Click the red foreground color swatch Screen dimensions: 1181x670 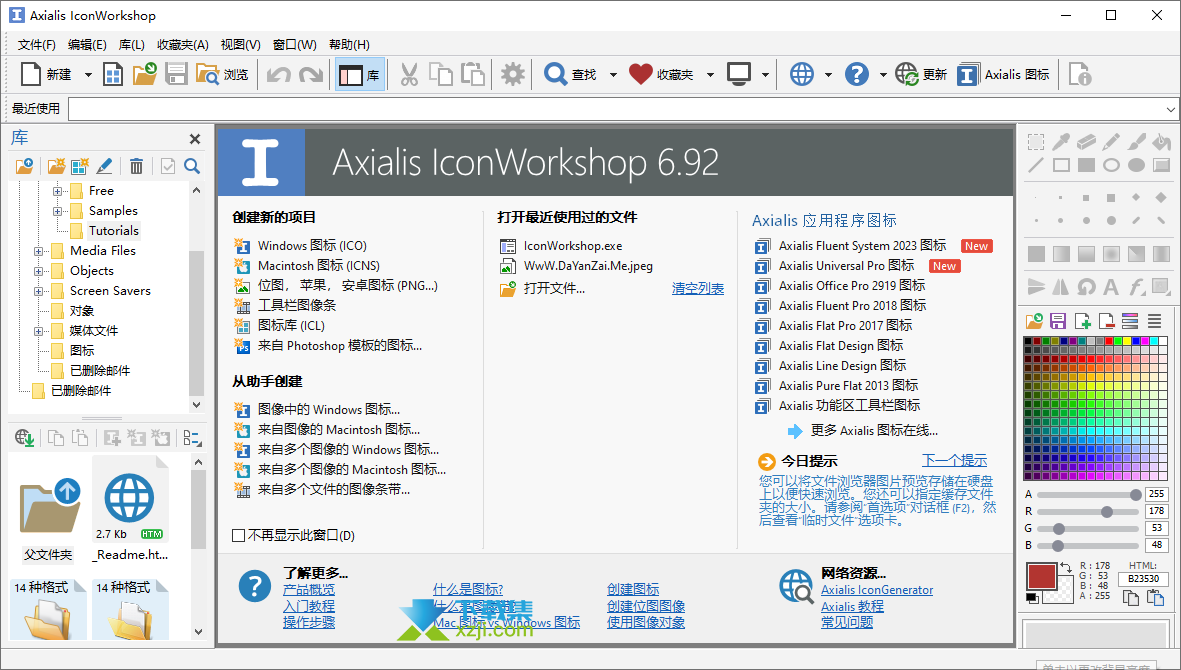[1042, 577]
